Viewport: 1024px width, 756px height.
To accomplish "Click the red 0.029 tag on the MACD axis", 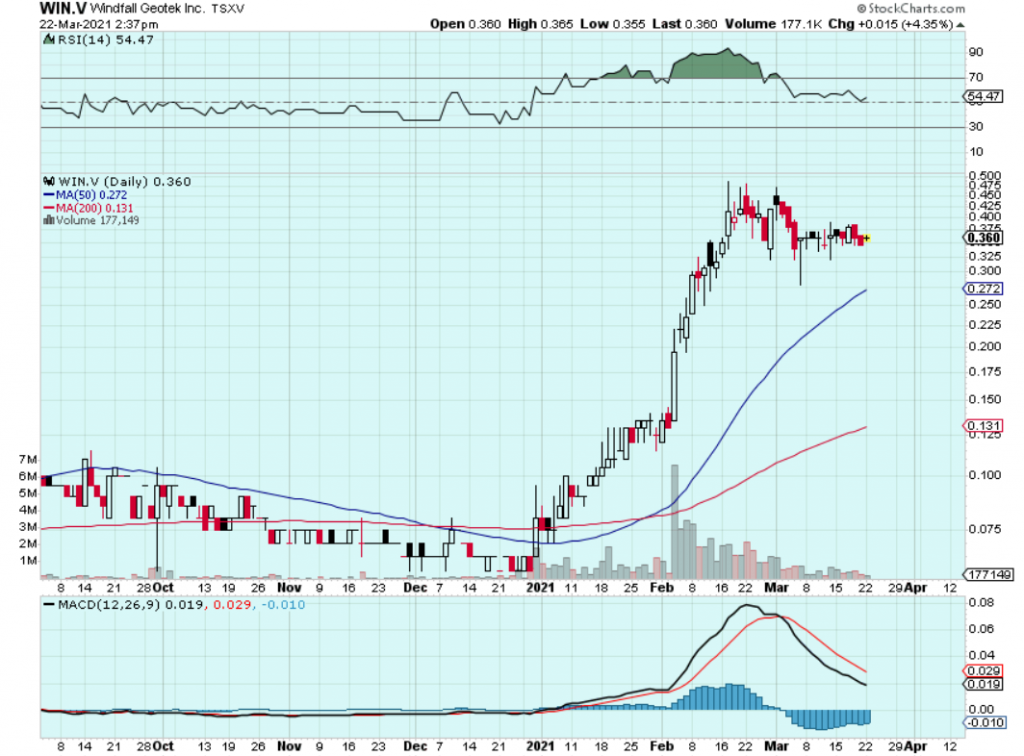I will pos(984,671).
